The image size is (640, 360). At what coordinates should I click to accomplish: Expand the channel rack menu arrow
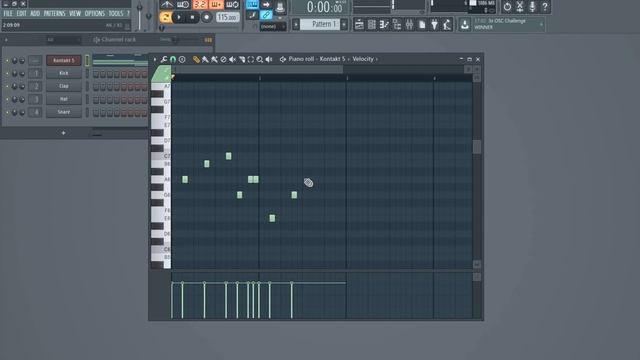tap(6, 40)
